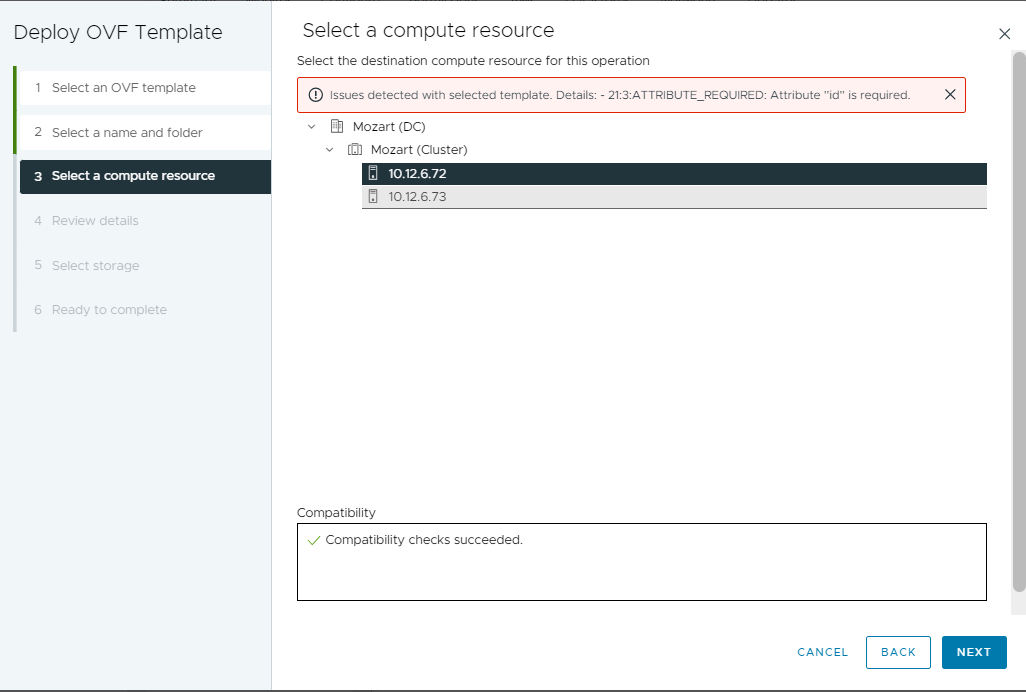Select the Mozart (DC) datacenter label
Image resolution: width=1026 pixels, height=692 pixels.
click(389, 127)
